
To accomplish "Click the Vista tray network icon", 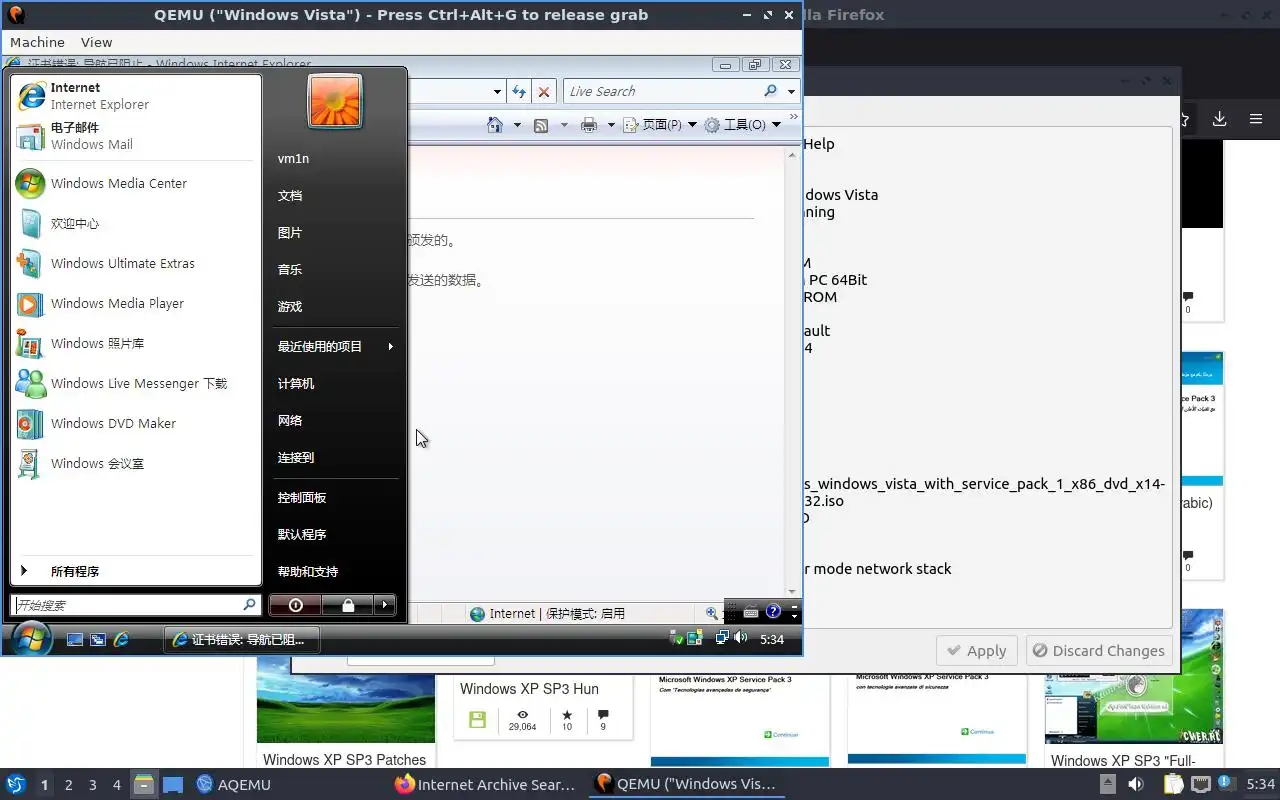I will (721, 638).
